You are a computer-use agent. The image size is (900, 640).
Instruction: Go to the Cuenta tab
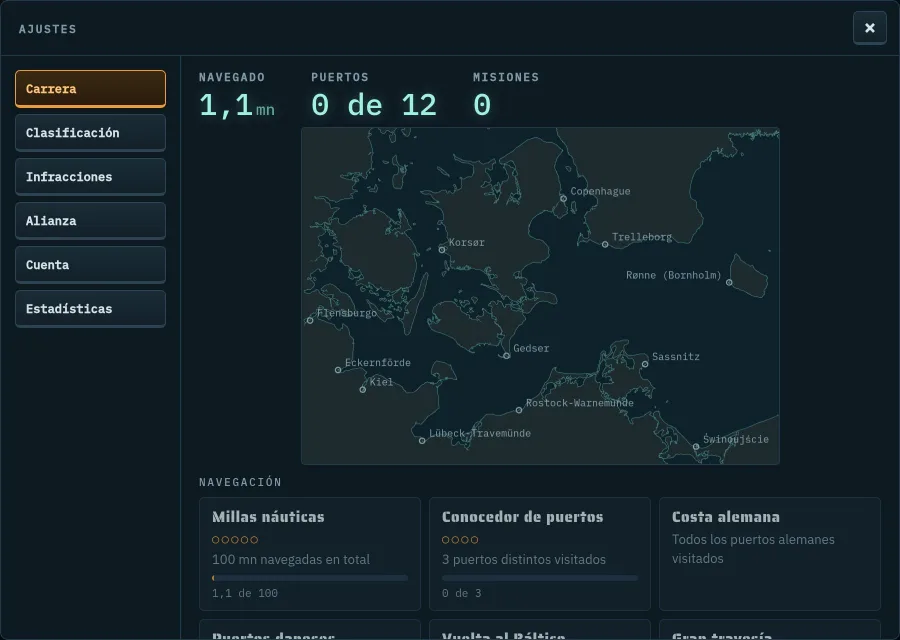90,265
